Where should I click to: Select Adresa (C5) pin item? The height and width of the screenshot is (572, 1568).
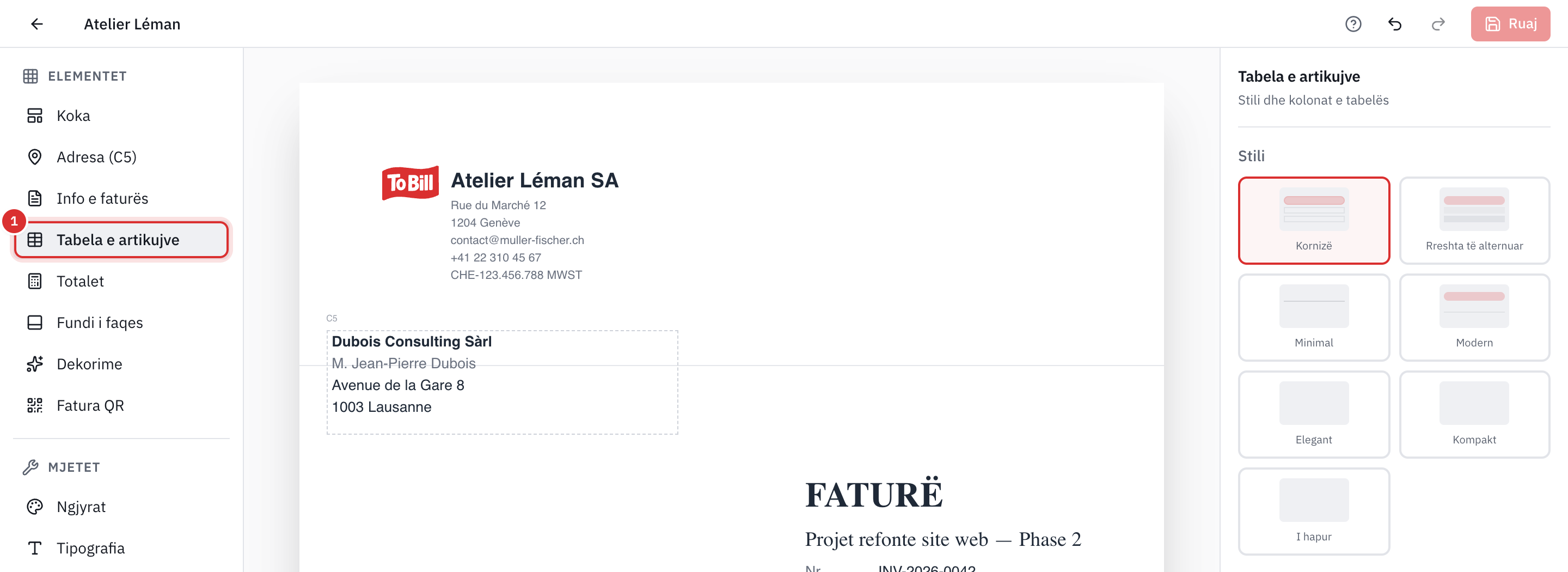click(121, 157)
